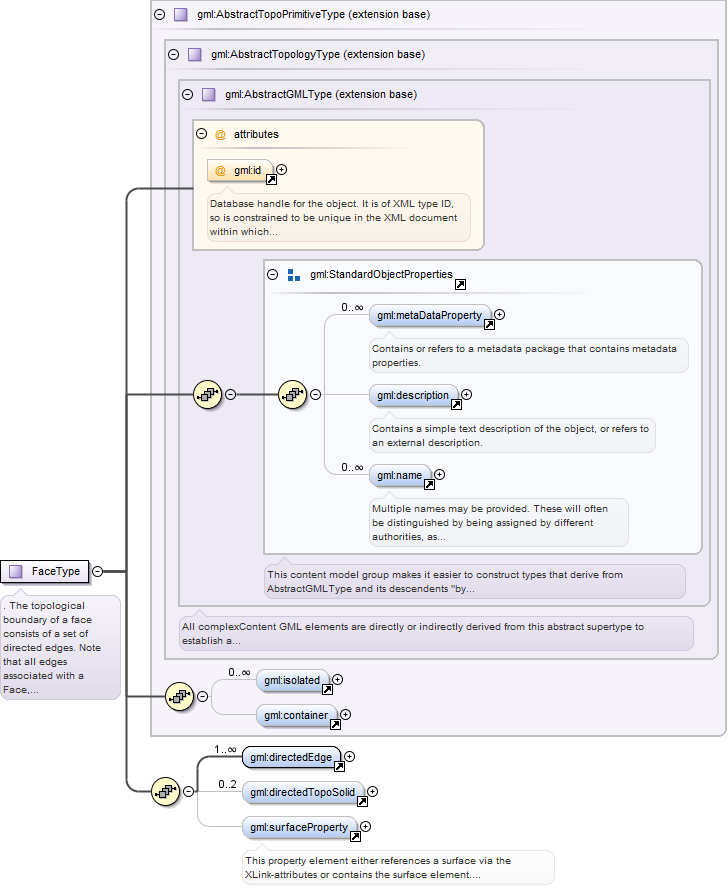The image size is (728, 888).
Task: Follow reference arrow on gml:description
Action: point(456,404)
